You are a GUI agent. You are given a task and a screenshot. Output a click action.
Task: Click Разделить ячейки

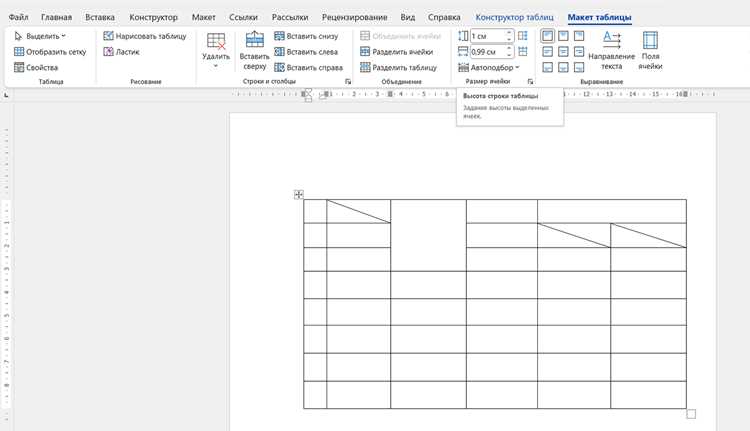[x=397, y=52]
